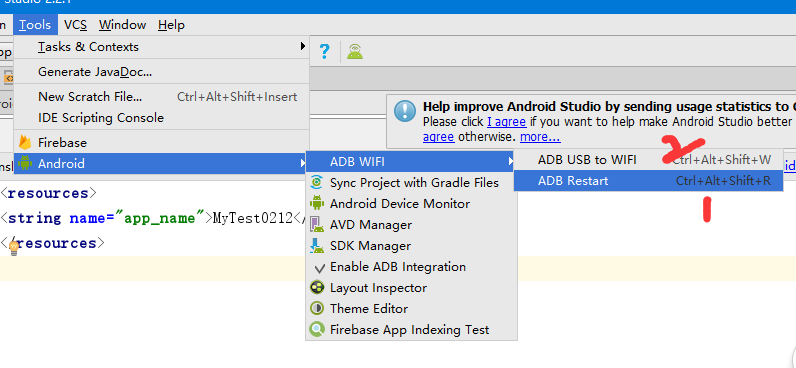Click the ADB WiFi Android toolbar icon
796x368 pixels.
(x=355, y=51)
